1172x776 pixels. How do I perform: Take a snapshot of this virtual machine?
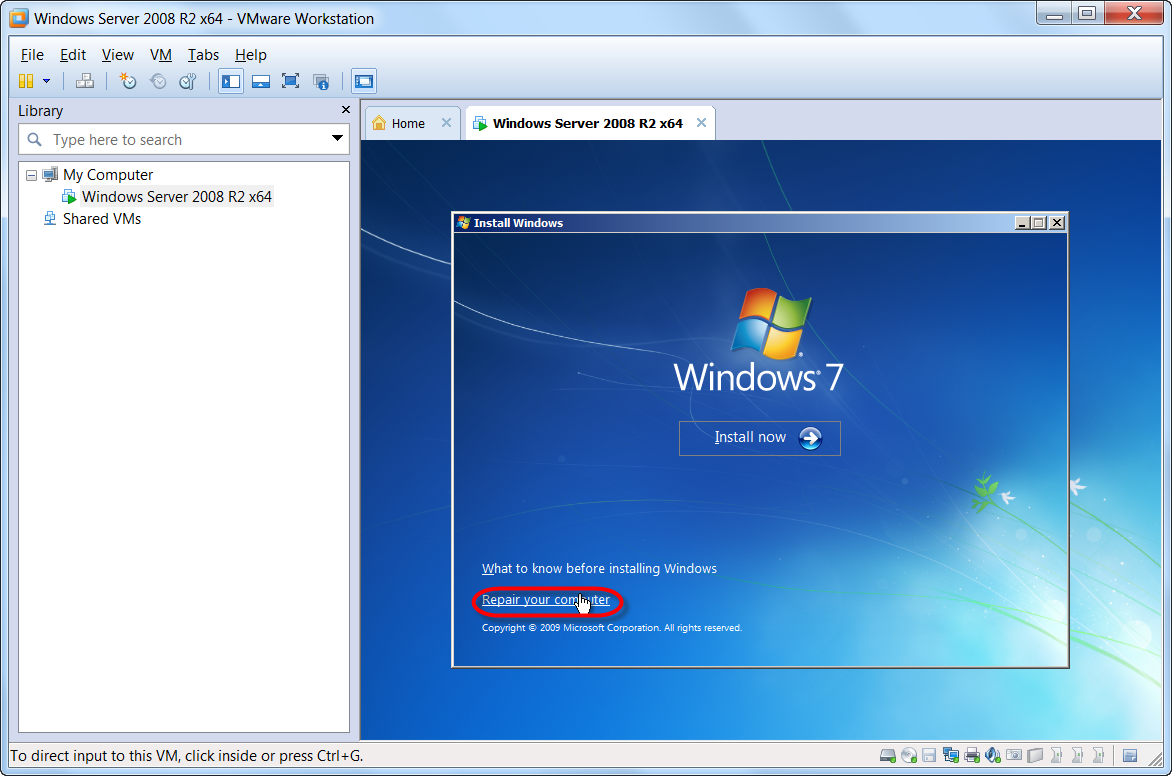(129, 81)
